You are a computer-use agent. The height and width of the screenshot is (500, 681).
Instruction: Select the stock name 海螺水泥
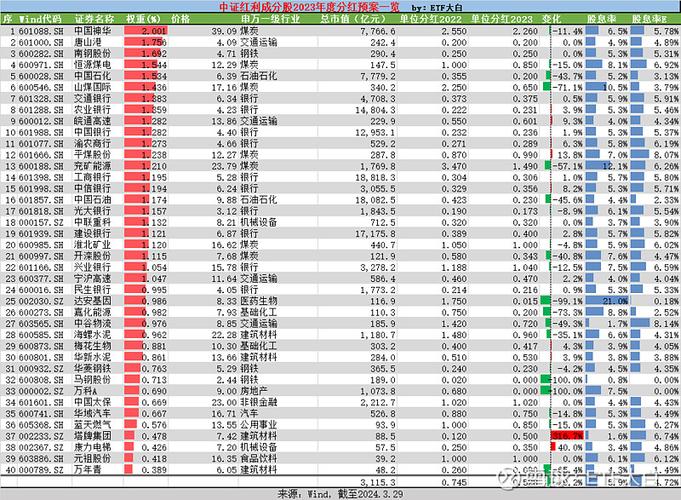[x=93, y=335]
